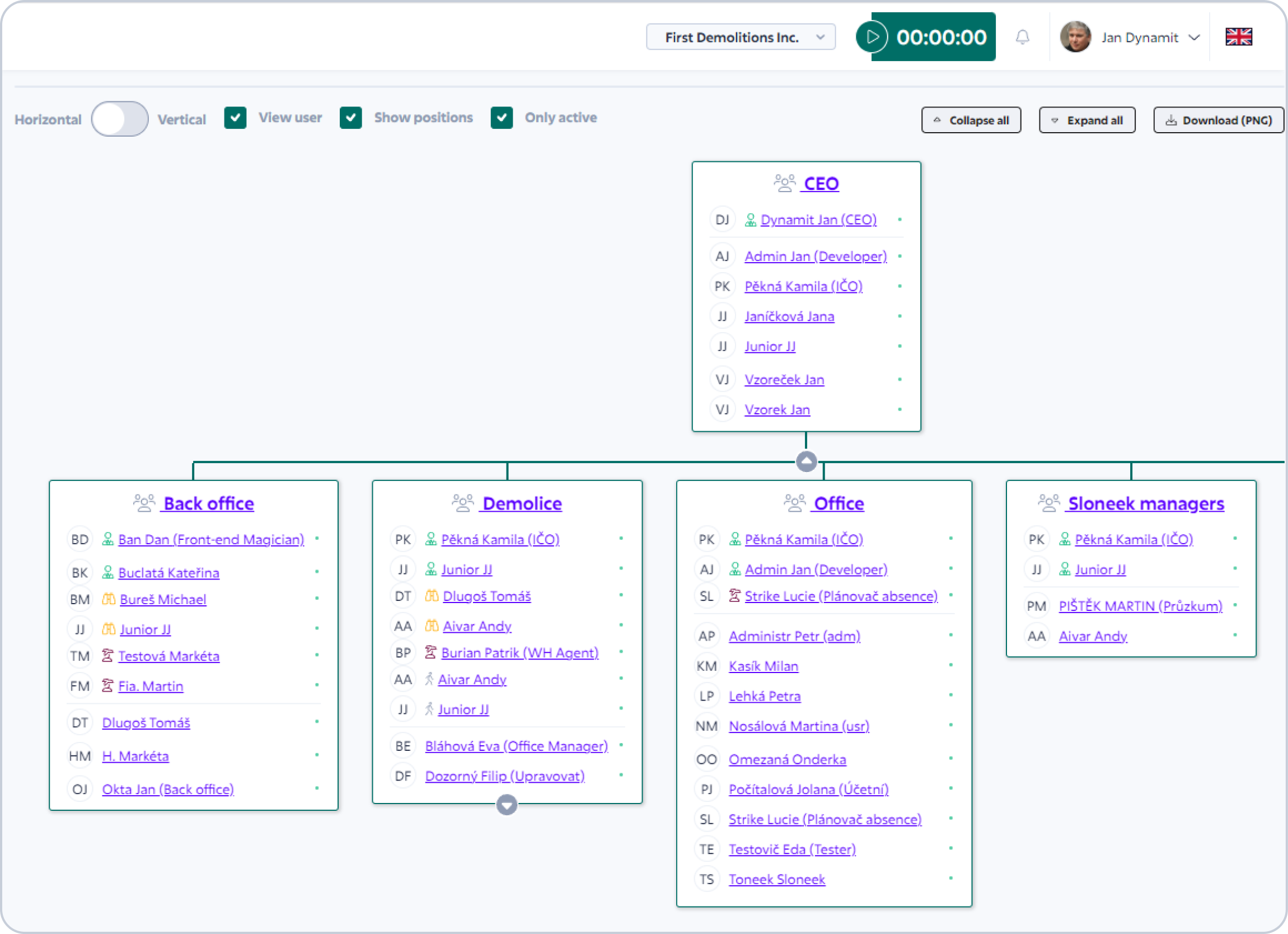Viewport: 1288px width, 934px height.
Task: Open Nosálová Martina (usr) profile
Action: coord(799,726)
